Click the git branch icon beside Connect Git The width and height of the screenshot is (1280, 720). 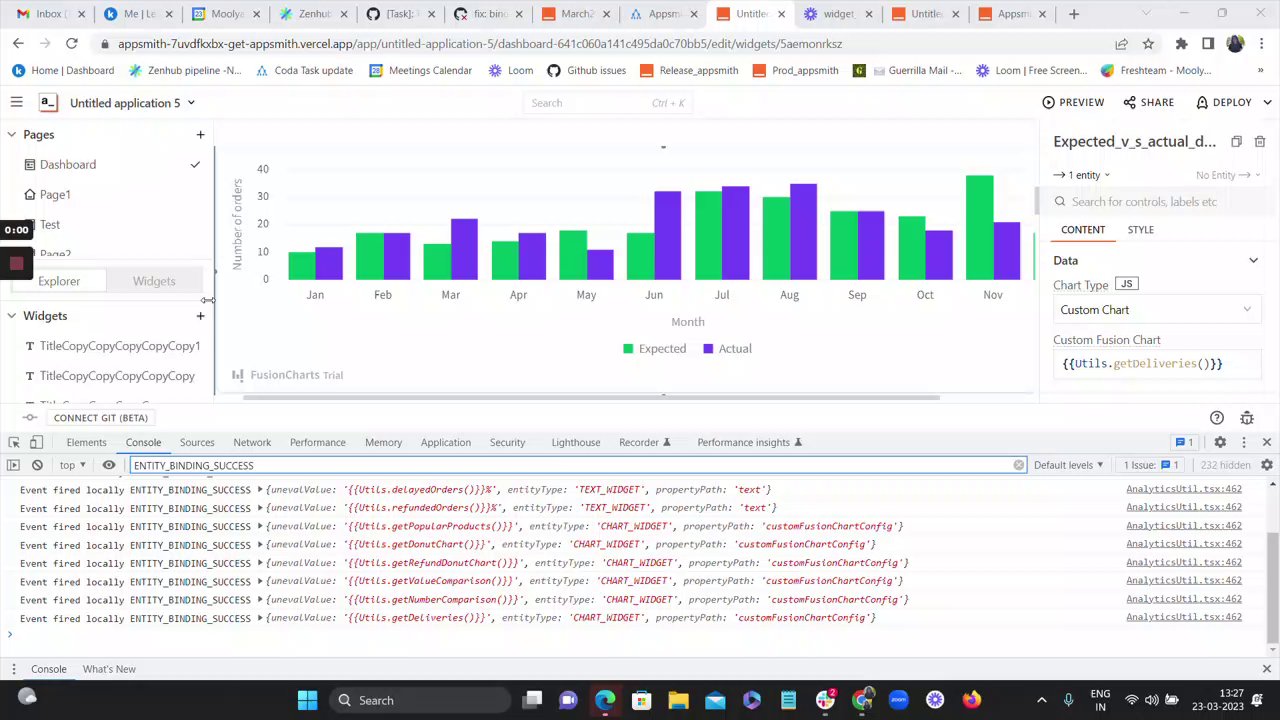tap(29, 418)
